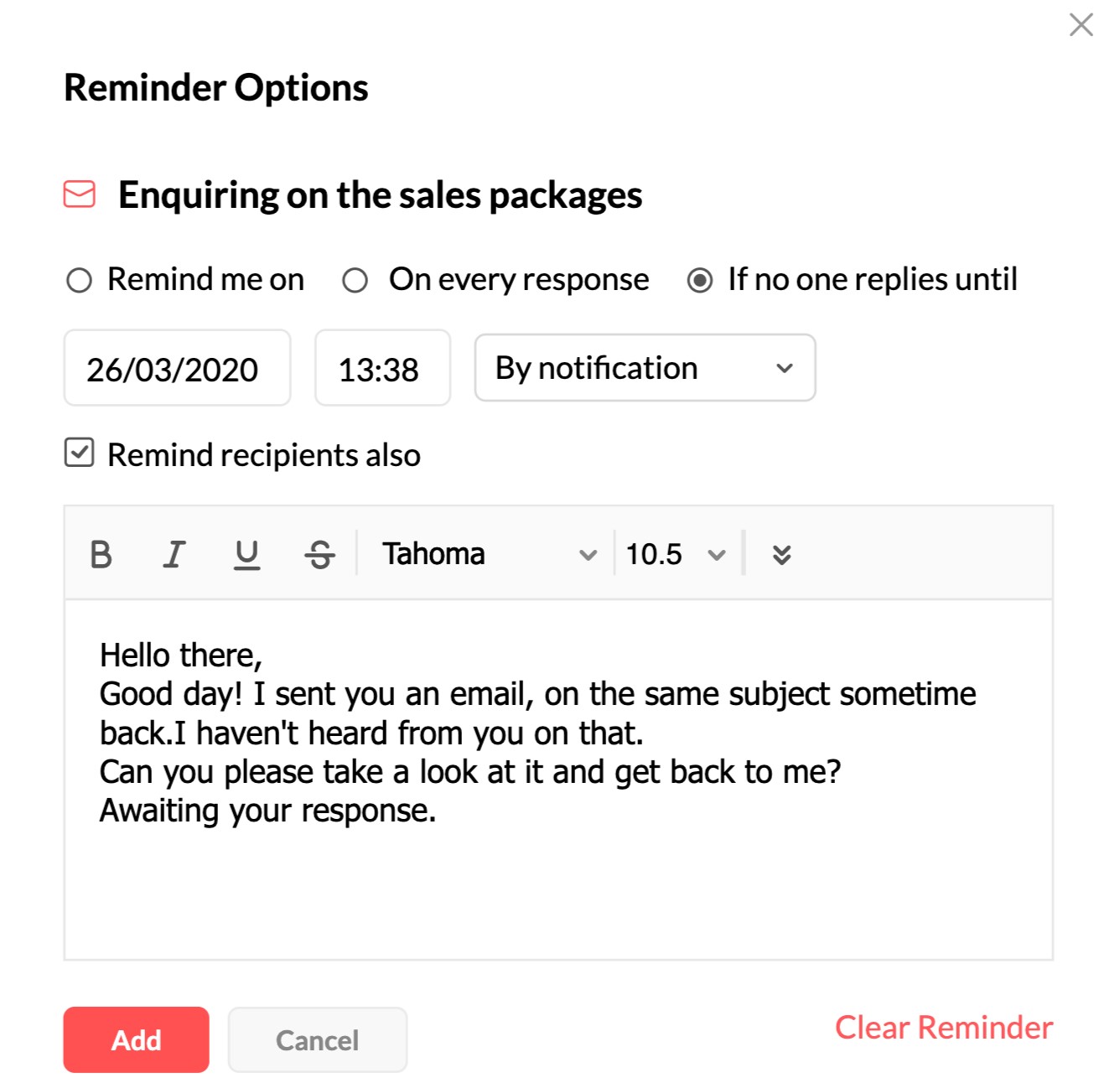Image resolution: width=1120 pixels, height=1078 pixels.
Task: Click the Enquiring on the sales packages subject
Action: 380,194
